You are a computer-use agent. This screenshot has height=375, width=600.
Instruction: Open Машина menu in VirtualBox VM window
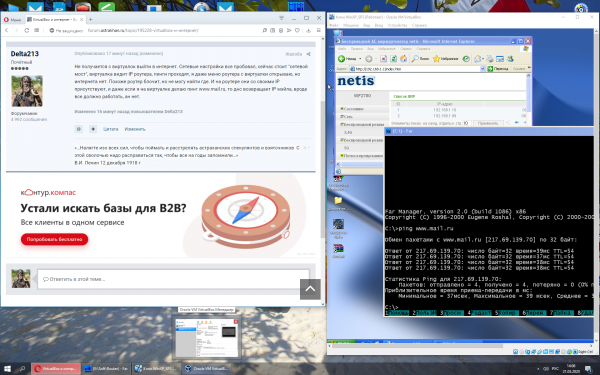351,25
